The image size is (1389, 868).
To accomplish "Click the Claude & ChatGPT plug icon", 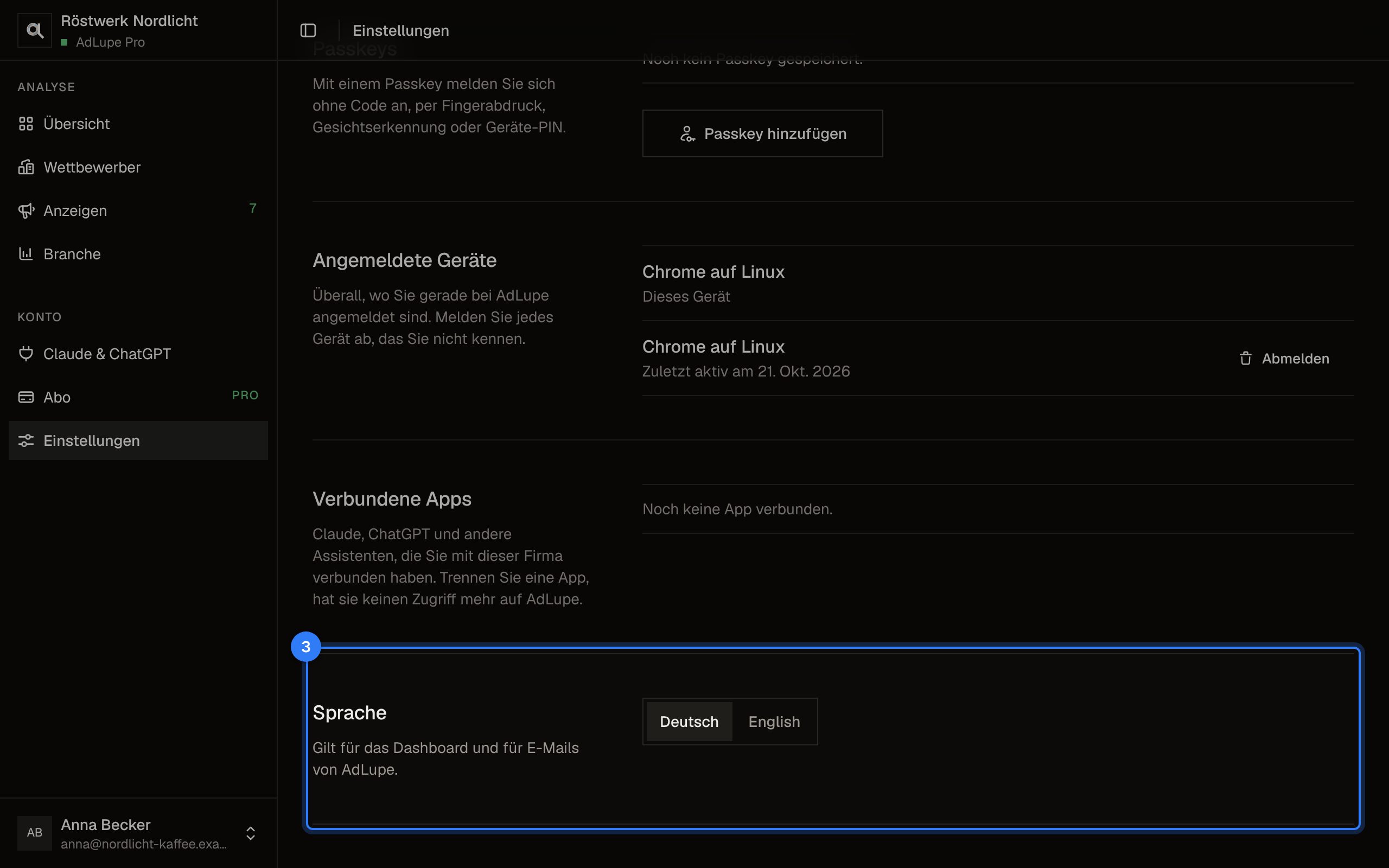I will (26, 354).
